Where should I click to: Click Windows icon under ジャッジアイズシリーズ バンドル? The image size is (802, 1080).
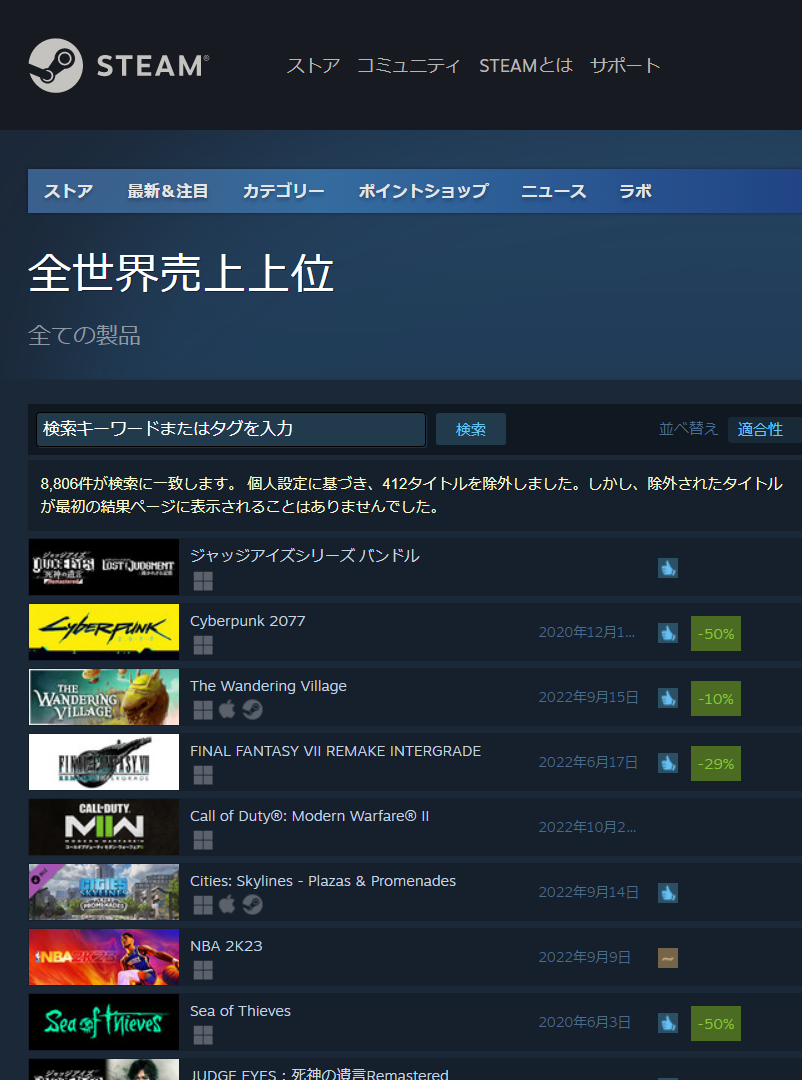203,581
